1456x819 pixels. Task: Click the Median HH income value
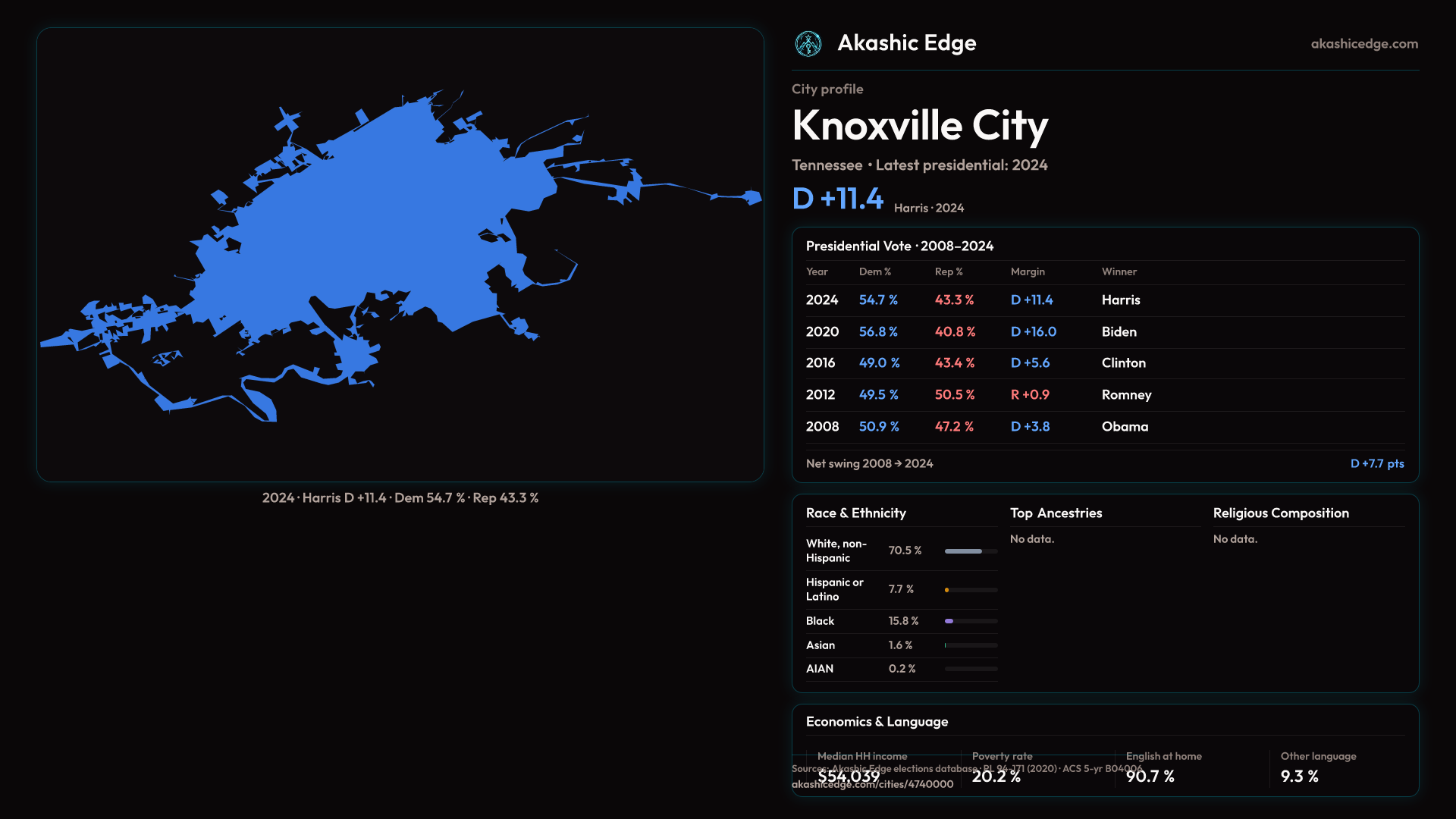(848, 777)
